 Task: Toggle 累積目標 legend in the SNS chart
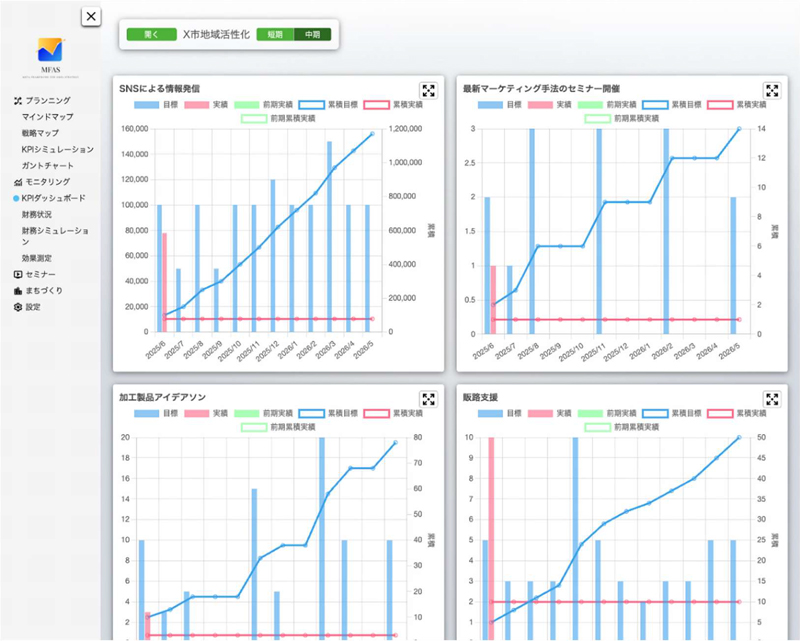click(x=328, y=105)
